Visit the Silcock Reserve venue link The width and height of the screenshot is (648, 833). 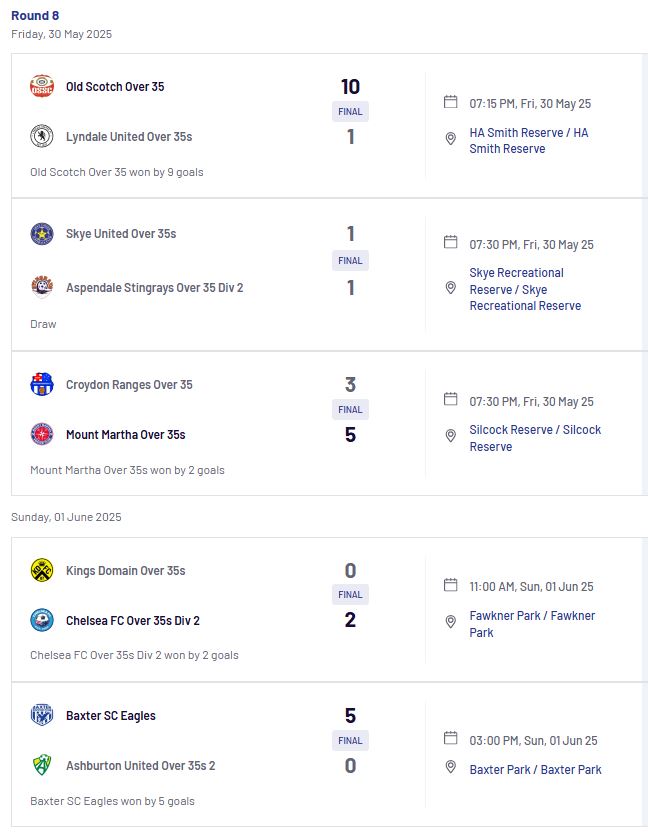click(535, 438)
